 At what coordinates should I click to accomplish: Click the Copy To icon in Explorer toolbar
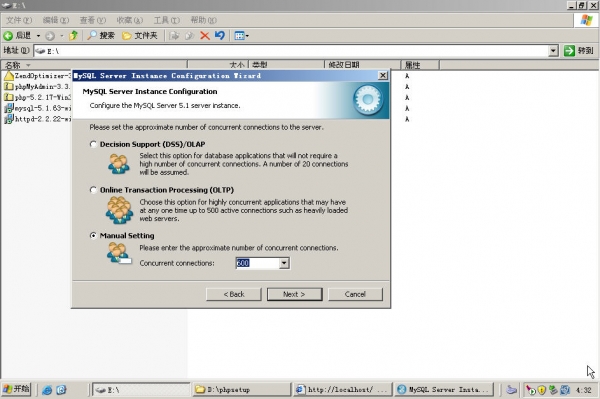(x=189, y=36)
